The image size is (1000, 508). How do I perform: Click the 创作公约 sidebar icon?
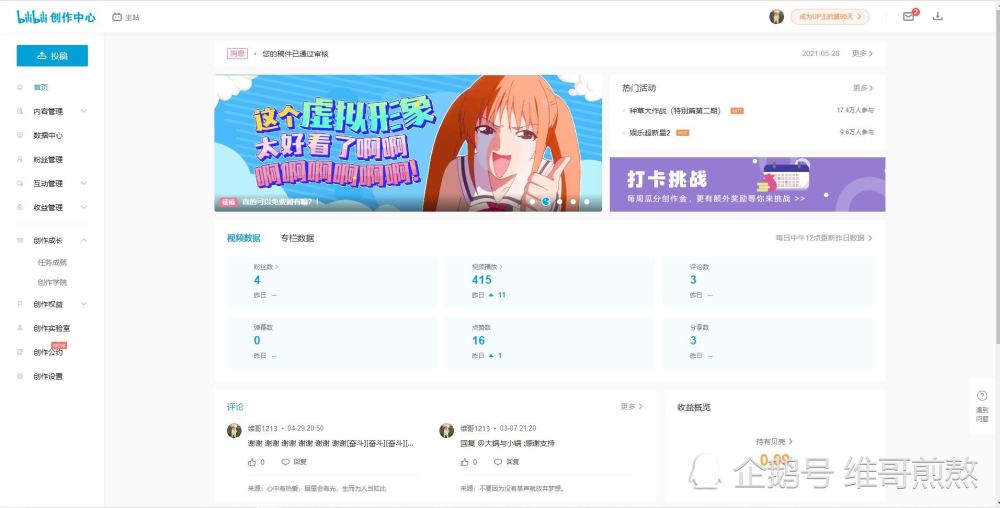tap(20, 352)
